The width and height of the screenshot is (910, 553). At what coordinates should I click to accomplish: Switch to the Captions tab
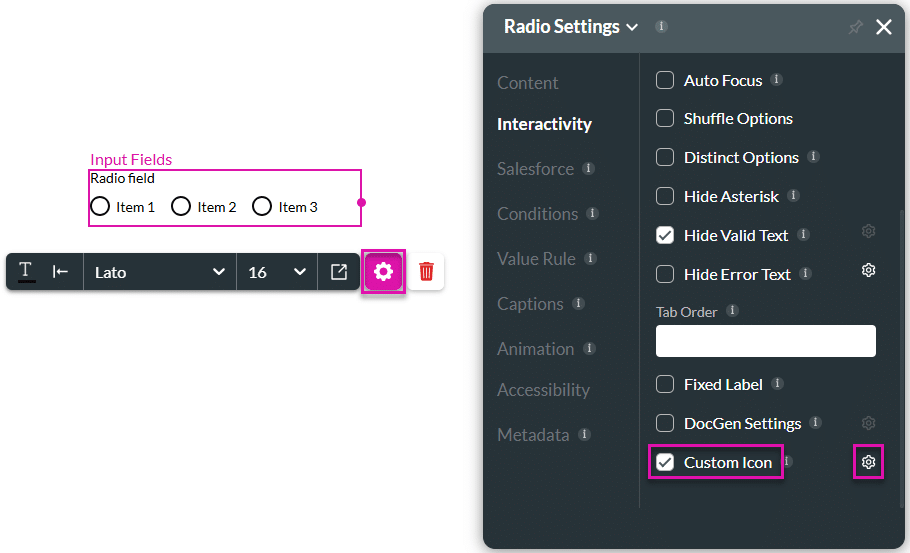(x=530, y=303)
